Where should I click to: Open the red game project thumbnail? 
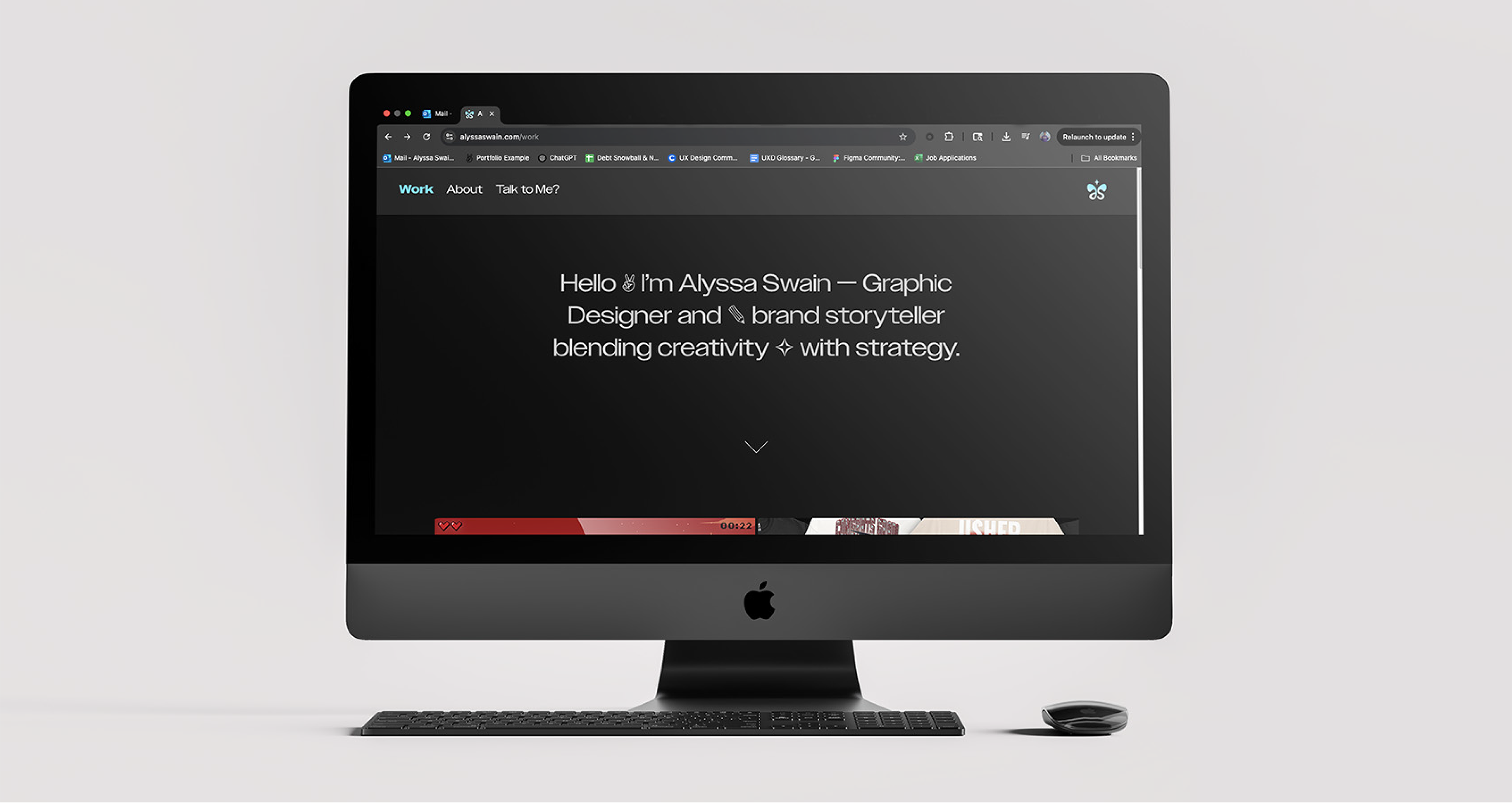coord(594,526)
